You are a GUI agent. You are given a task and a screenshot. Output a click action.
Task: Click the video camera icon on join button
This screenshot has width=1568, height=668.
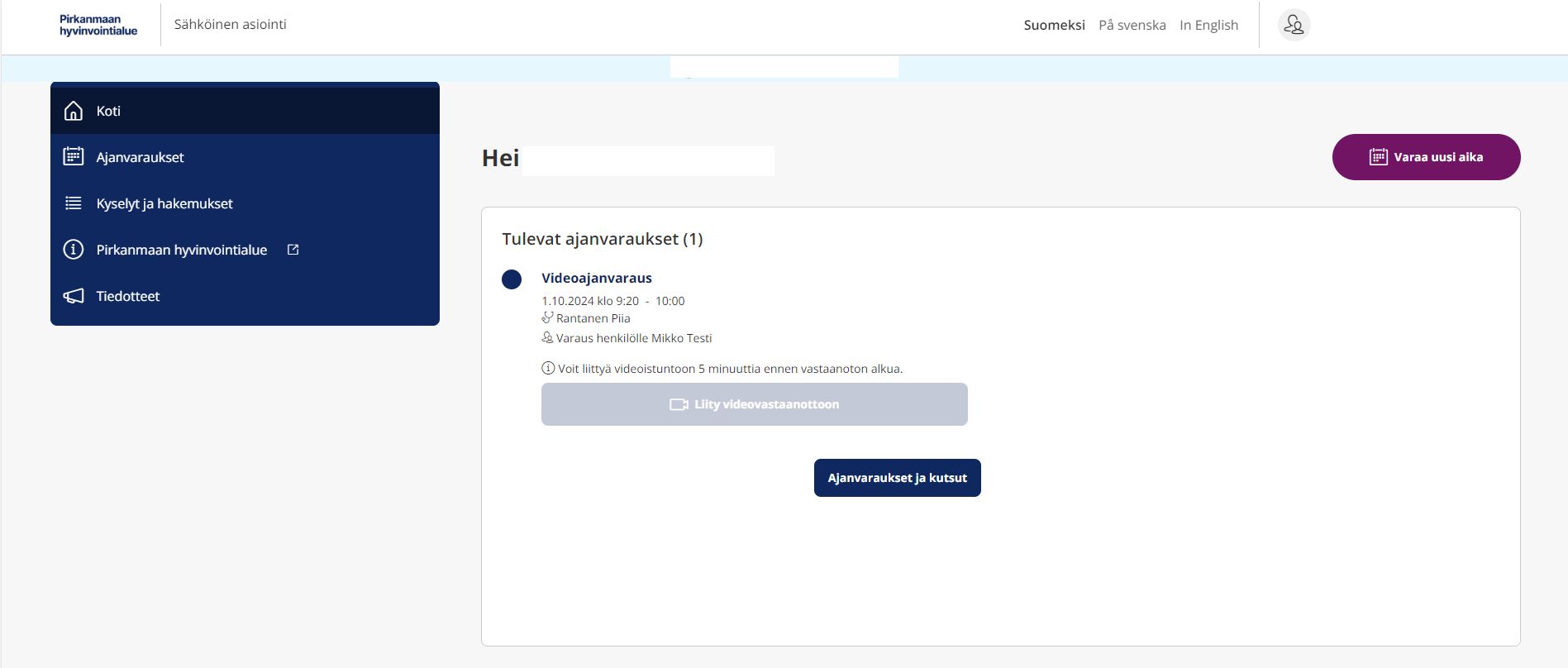pyautogui.click(x=679, y=404)
